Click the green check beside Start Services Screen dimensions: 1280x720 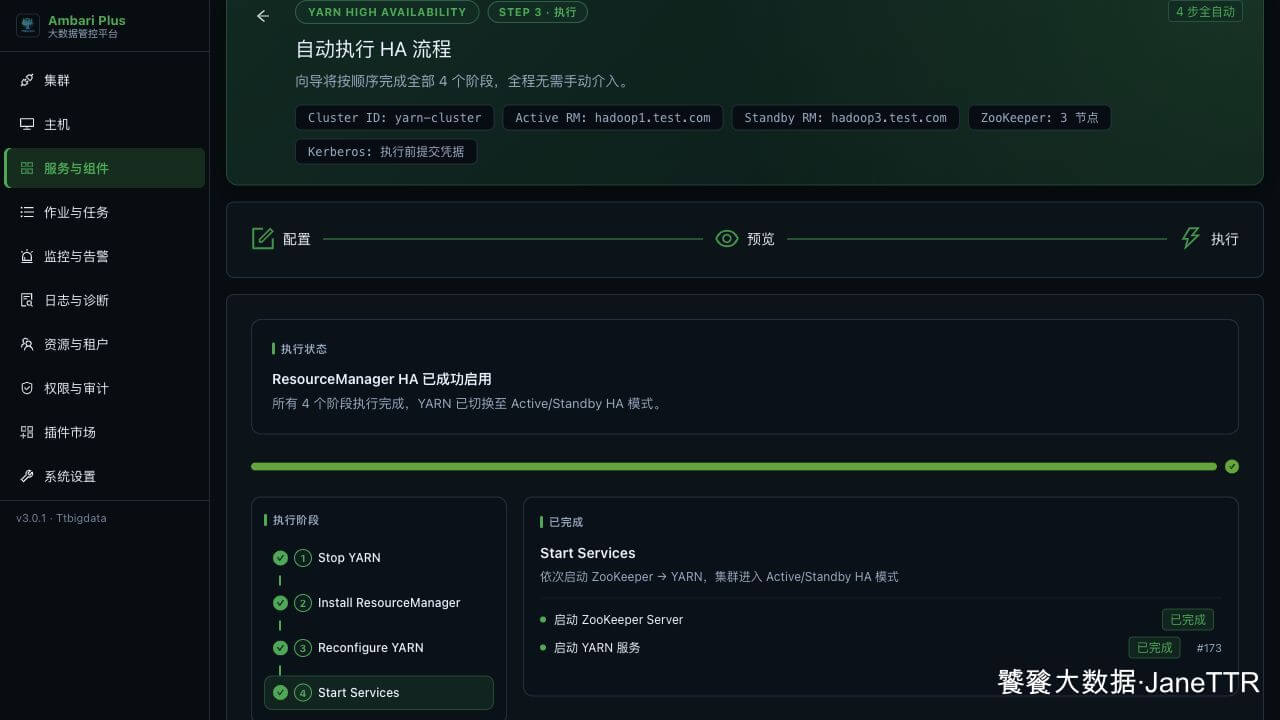280,692
